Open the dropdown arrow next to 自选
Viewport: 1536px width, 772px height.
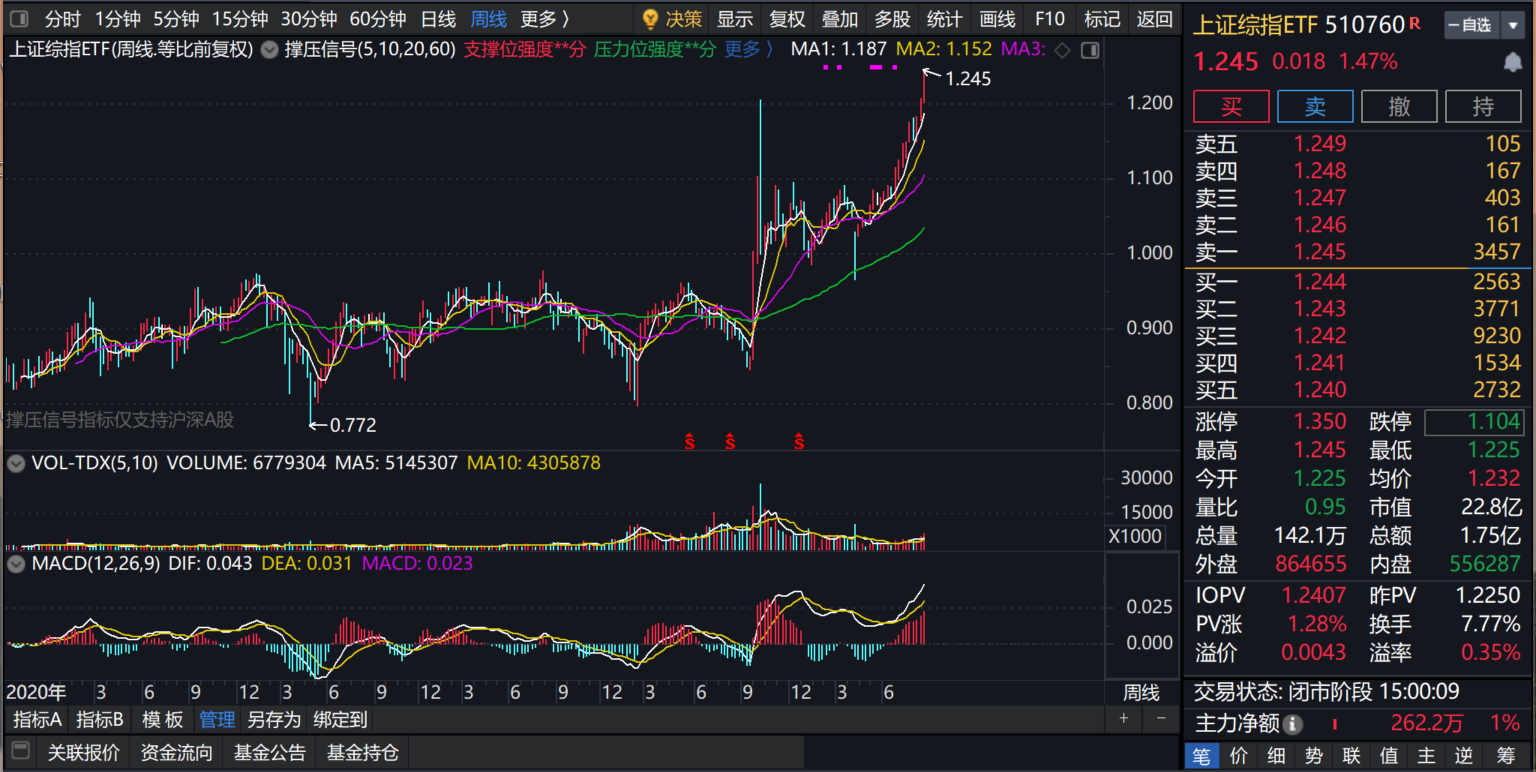[x=1512, y=25]
